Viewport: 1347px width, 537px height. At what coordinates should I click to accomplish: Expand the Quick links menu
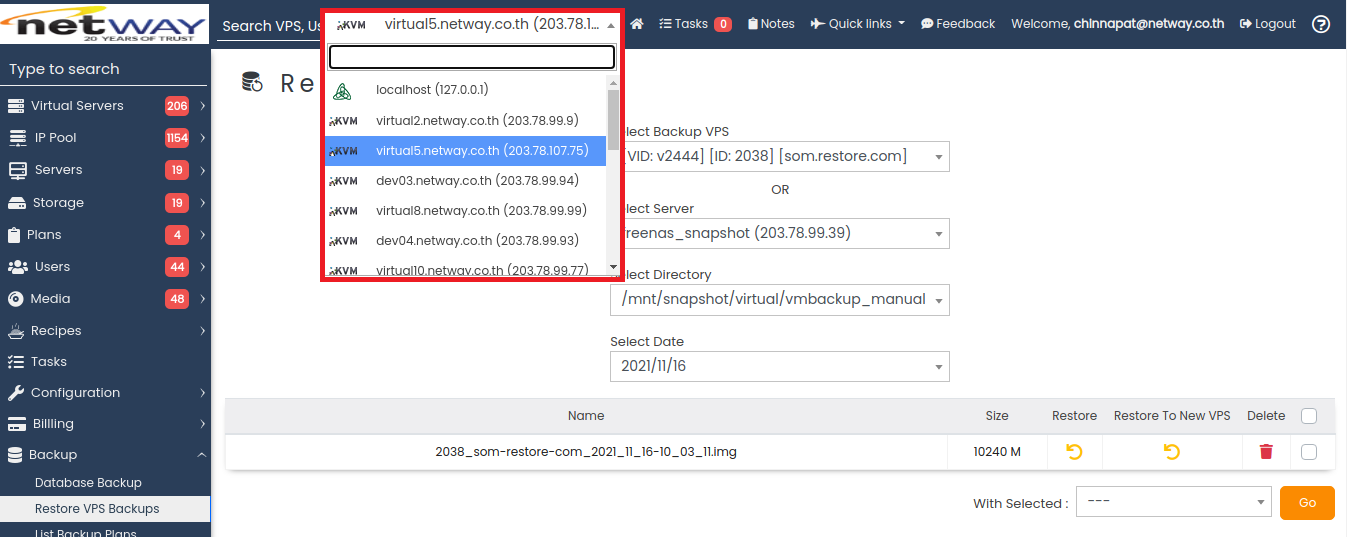(857, 24)
